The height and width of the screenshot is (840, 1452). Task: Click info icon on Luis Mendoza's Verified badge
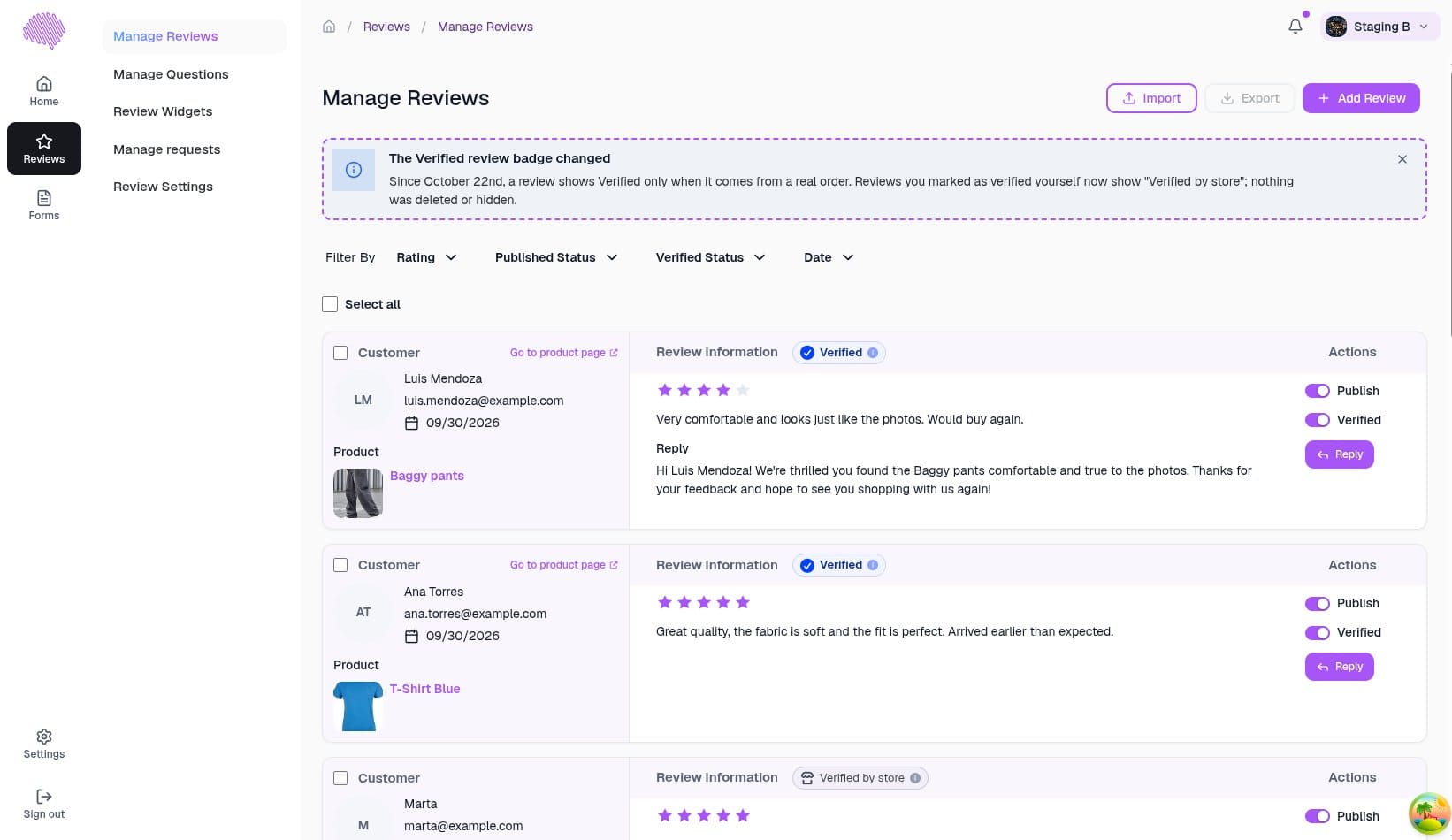pyautogui.click(x=873, y=353)
